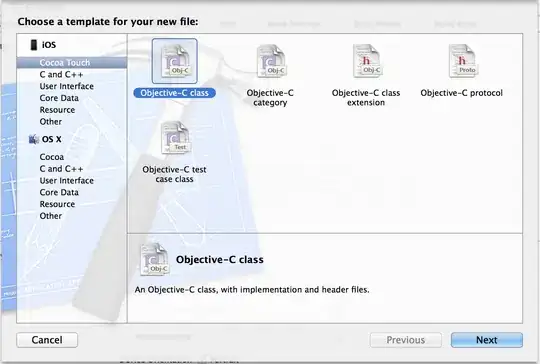Select Other under iOS
The image size is (540, 364).
pyautogui.click(x=51, y=122)
